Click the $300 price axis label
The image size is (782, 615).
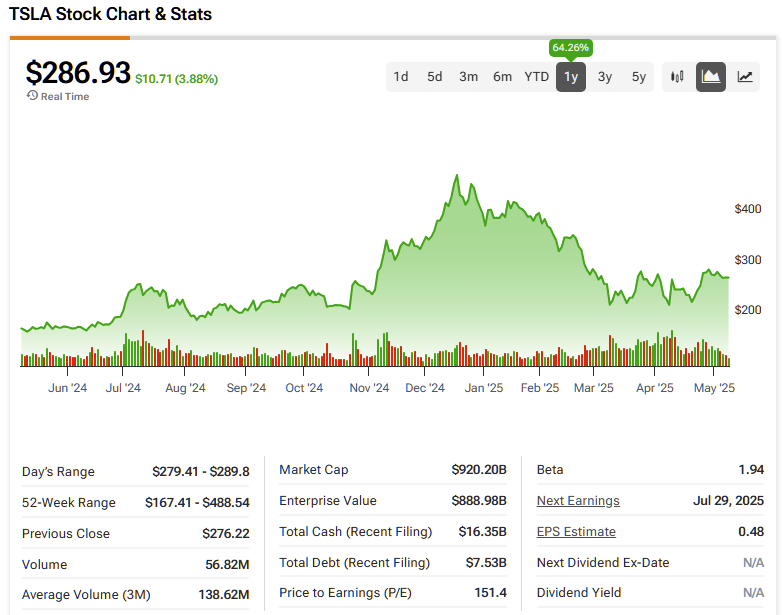[x=748, y=259]
